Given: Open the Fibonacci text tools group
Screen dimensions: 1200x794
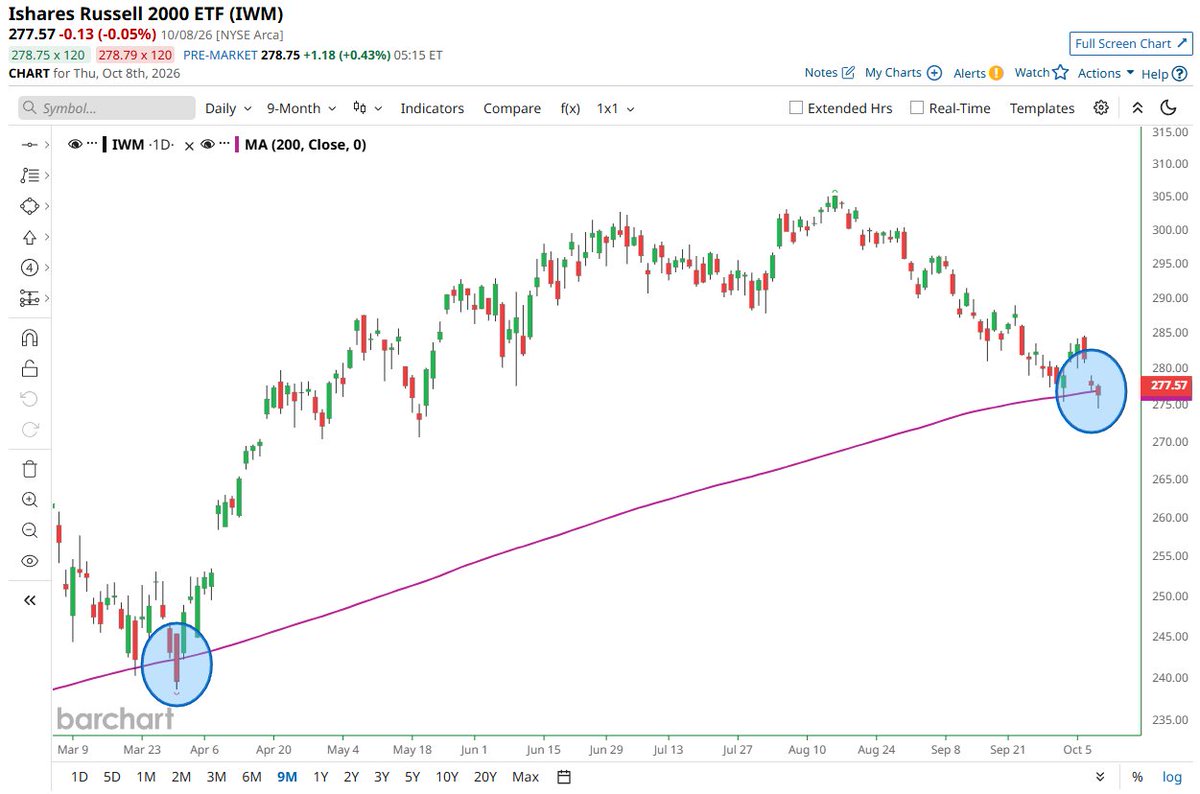Looking at the screenshot, I should coord(29,175).
